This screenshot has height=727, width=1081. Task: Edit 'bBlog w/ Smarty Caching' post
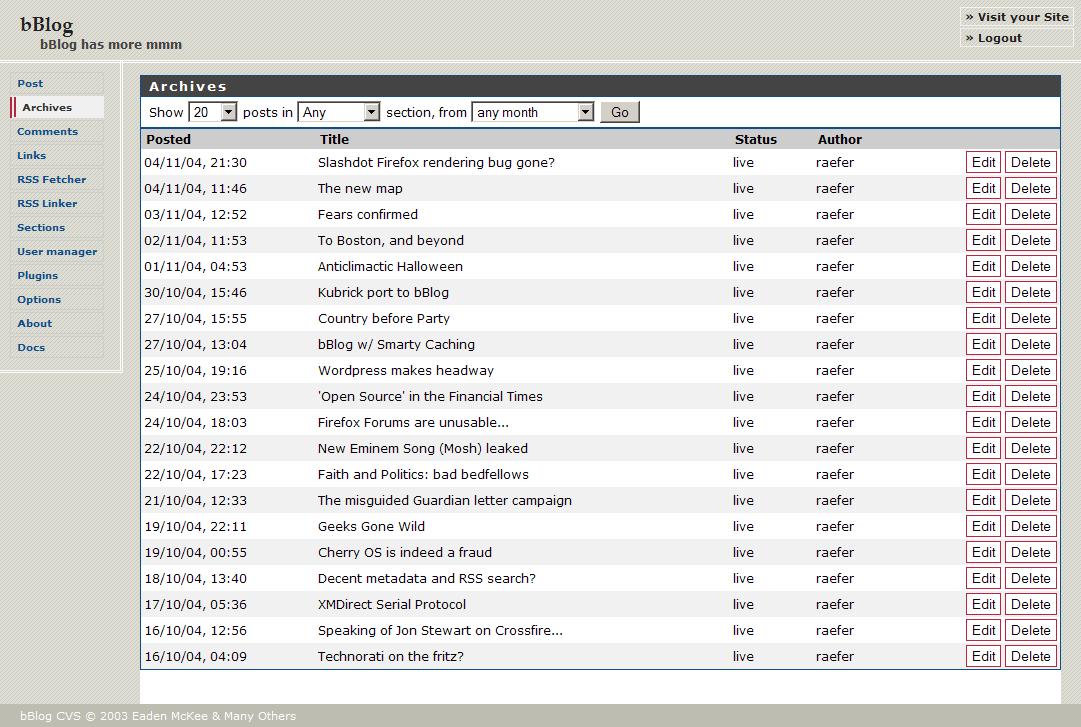(x=983, y=345)
